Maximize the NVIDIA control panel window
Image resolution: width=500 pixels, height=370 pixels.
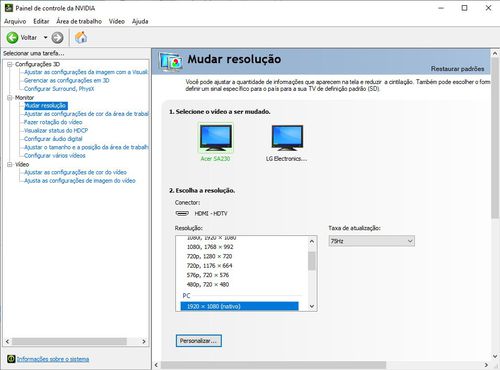[x=464, y=8]
